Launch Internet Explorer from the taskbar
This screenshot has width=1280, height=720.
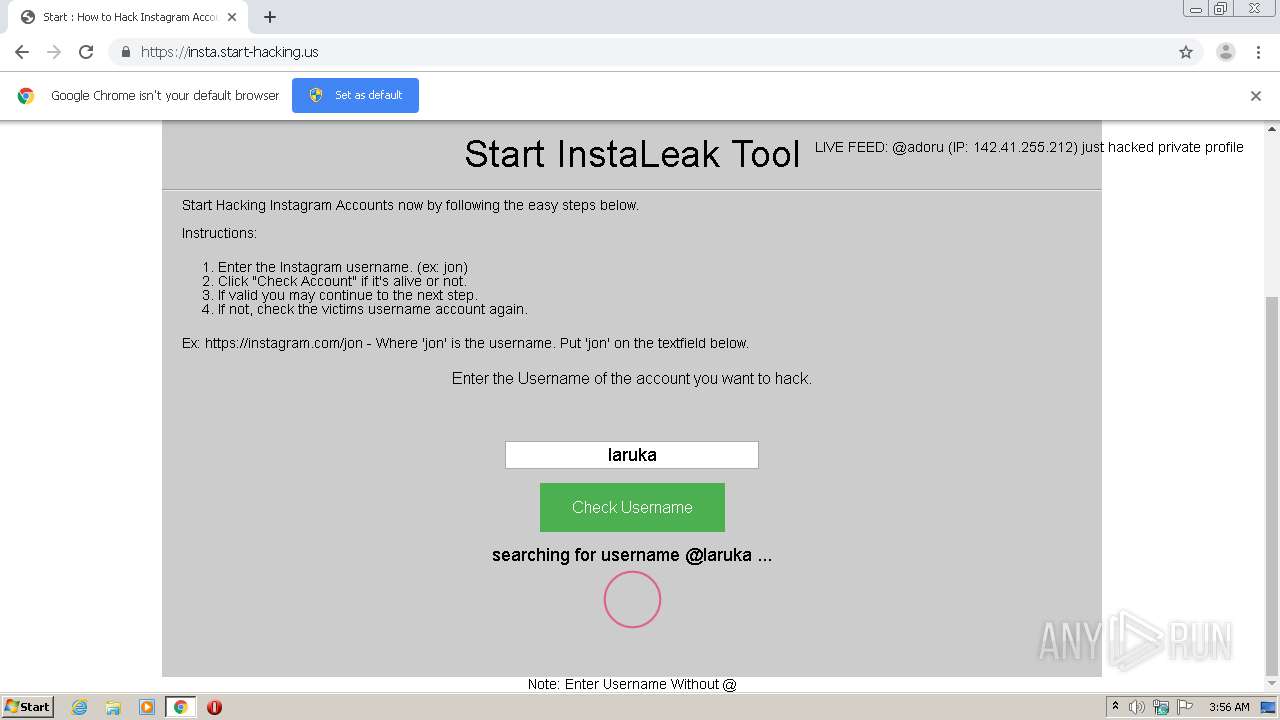pos(80,707)
